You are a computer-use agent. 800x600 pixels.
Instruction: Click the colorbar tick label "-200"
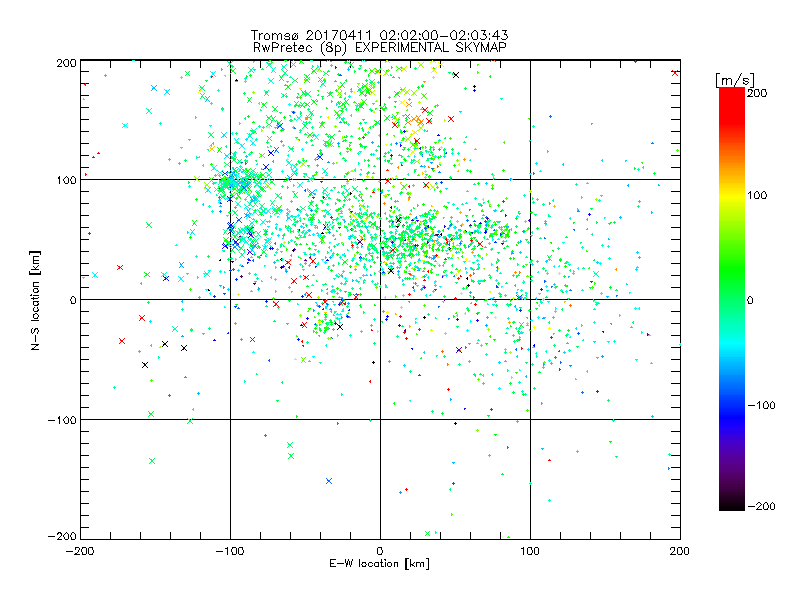[x=761, y=506]
